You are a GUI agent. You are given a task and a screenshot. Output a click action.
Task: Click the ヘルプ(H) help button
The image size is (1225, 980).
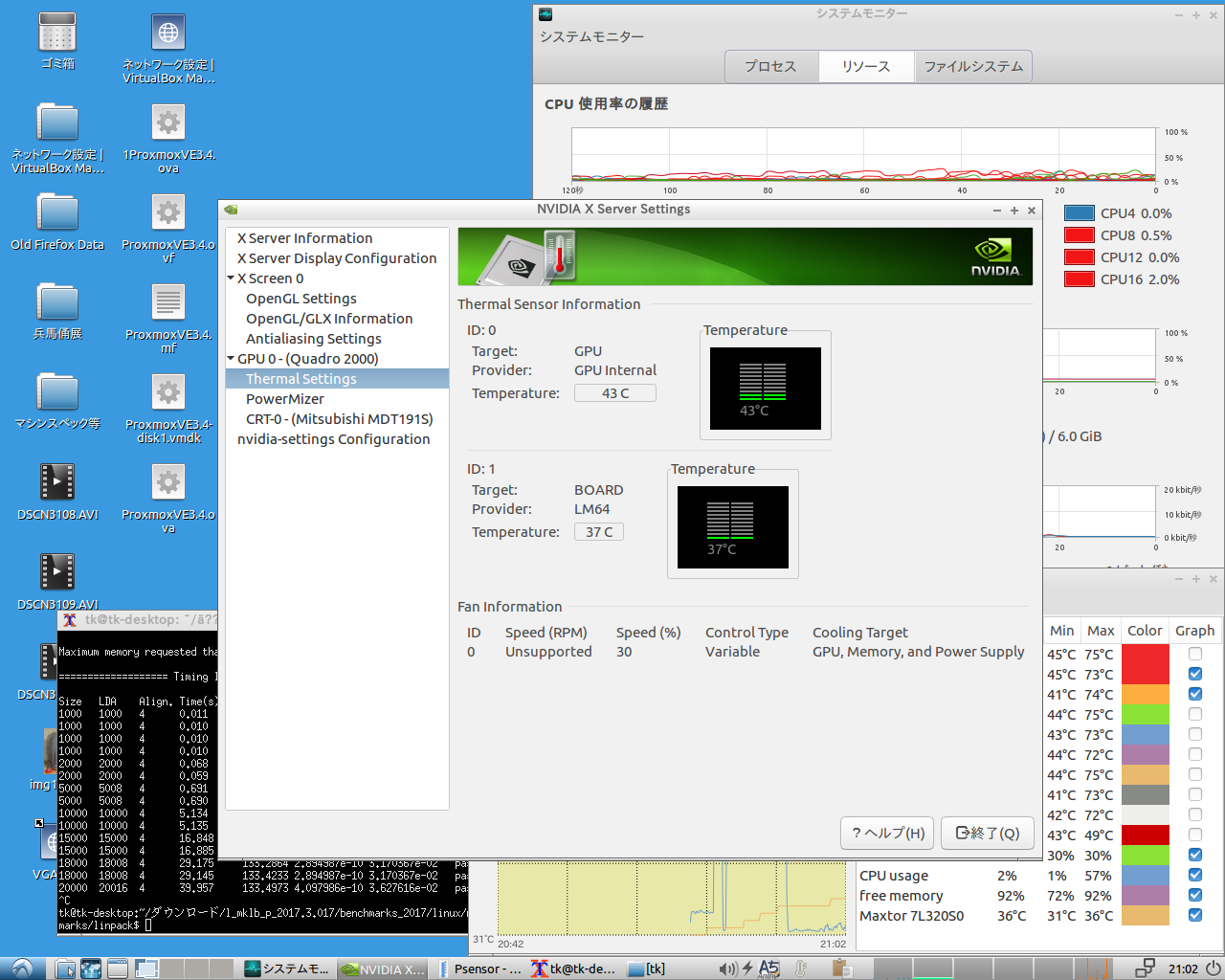coord(887,833)
